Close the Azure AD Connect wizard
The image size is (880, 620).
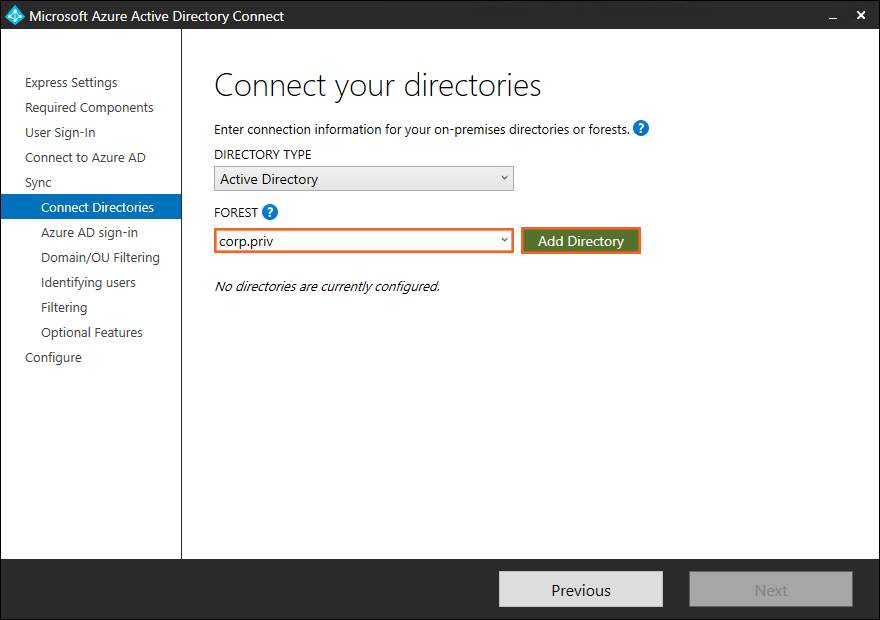(861, 16)
